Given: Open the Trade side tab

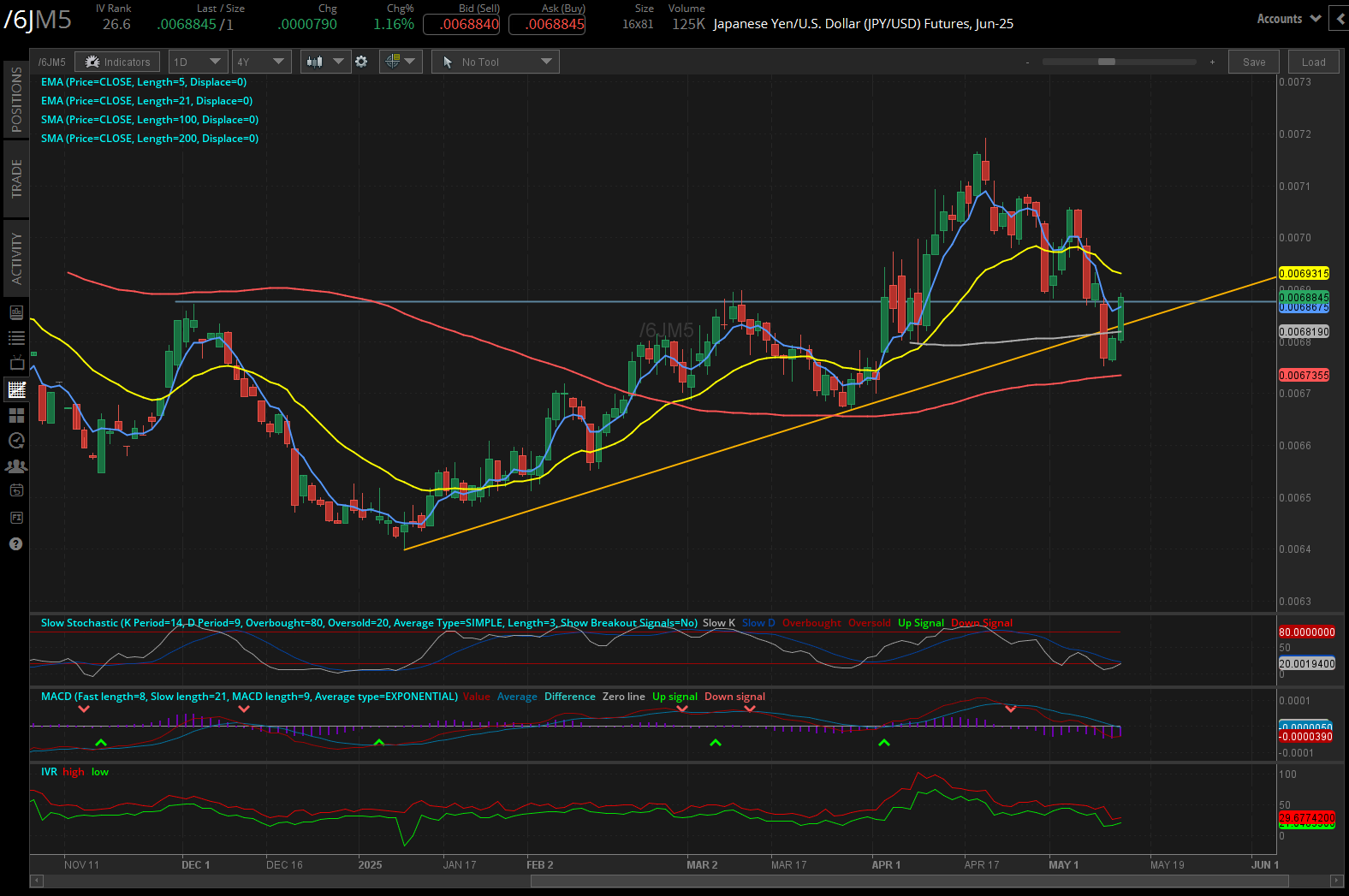Looking at the screenshot, I should 16,179.
